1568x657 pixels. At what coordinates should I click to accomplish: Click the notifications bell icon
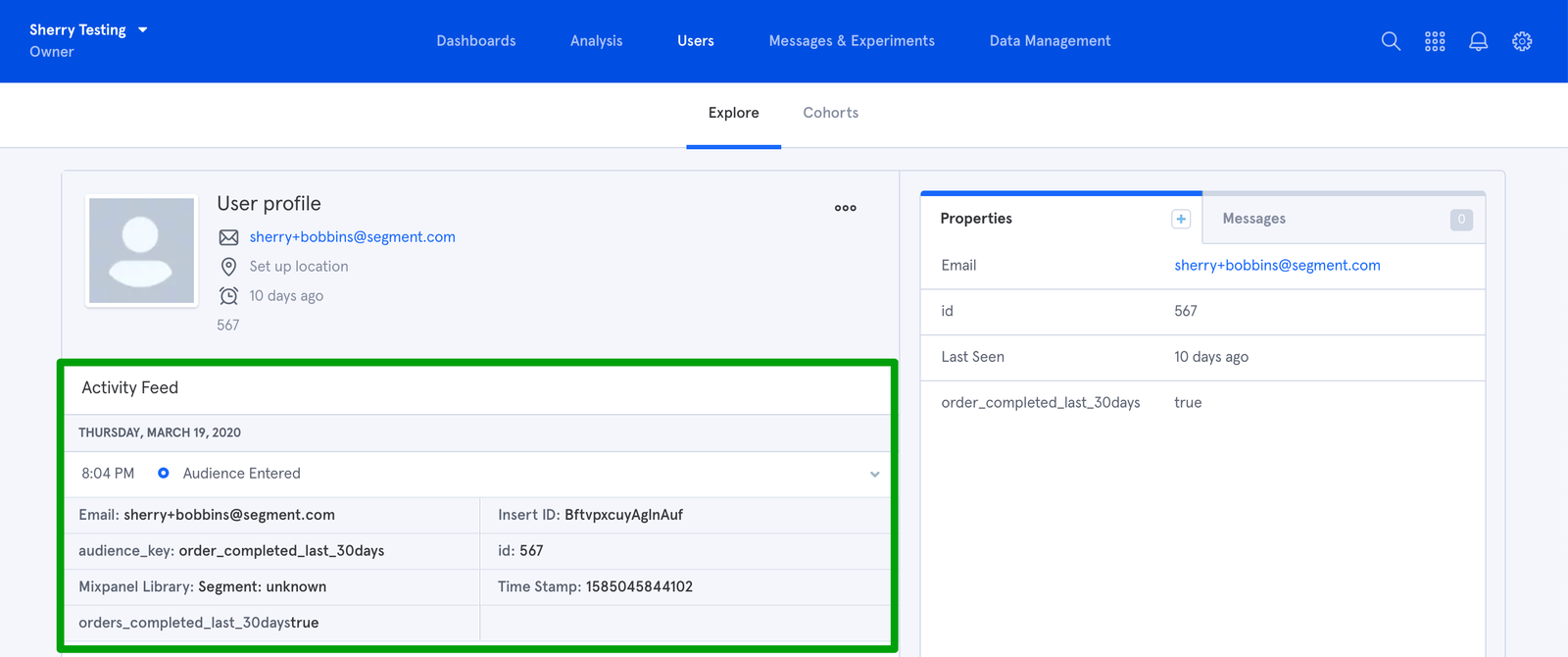point(1478,41)
